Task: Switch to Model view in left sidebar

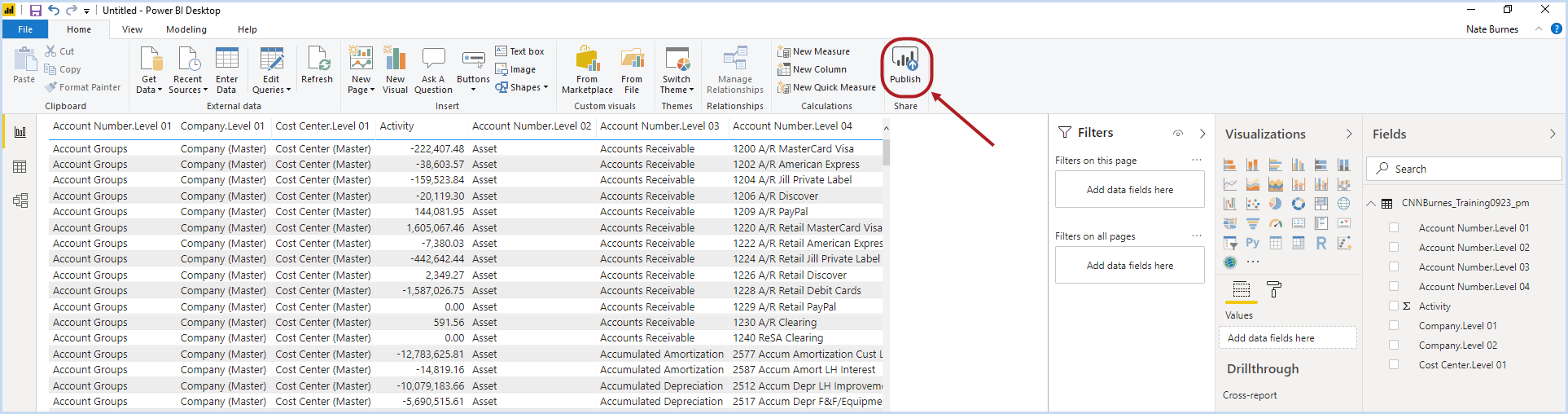Action: click(x=20, y=200)
